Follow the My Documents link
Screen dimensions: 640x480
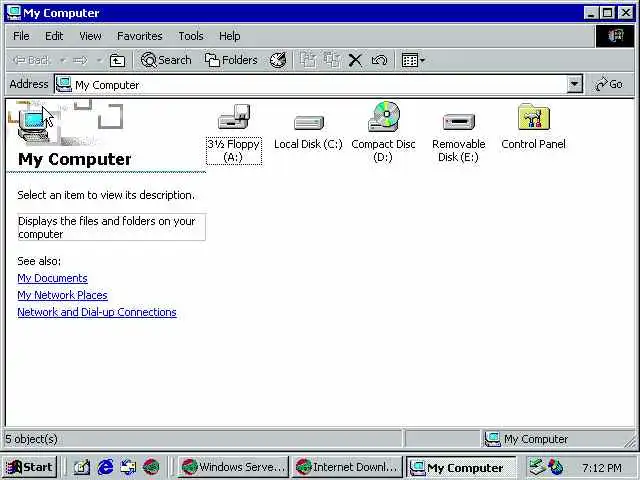pyautogui.click(x=52, y=278)
